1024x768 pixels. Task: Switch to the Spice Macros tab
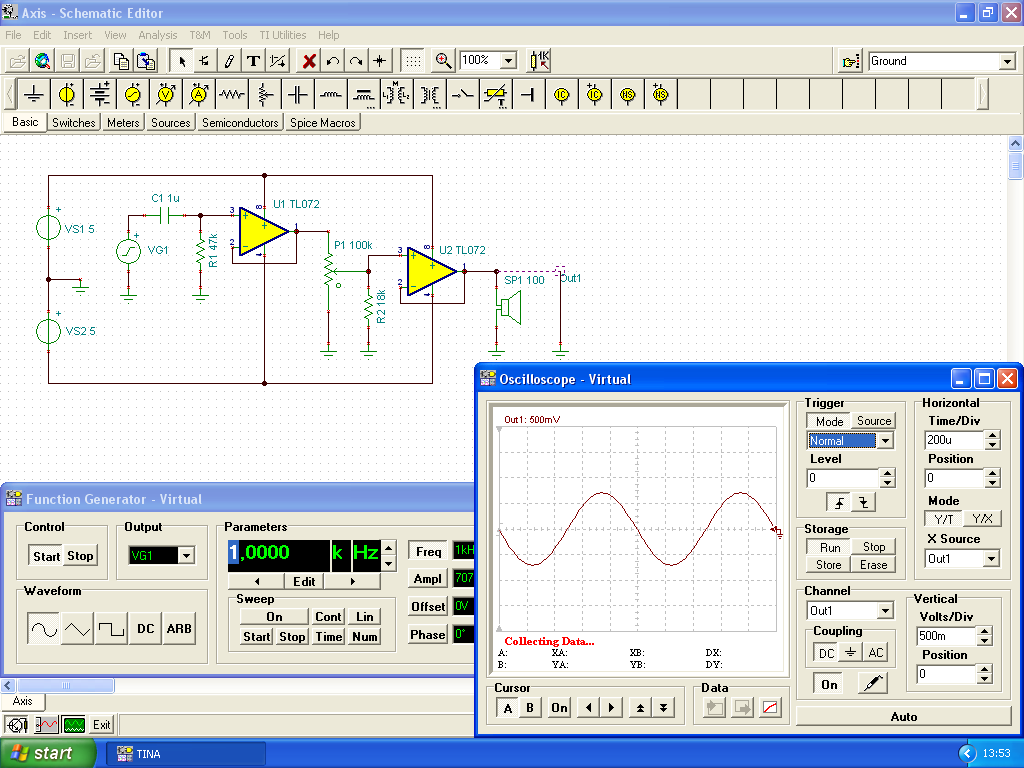pyautogui.click(x=323, y=123)
